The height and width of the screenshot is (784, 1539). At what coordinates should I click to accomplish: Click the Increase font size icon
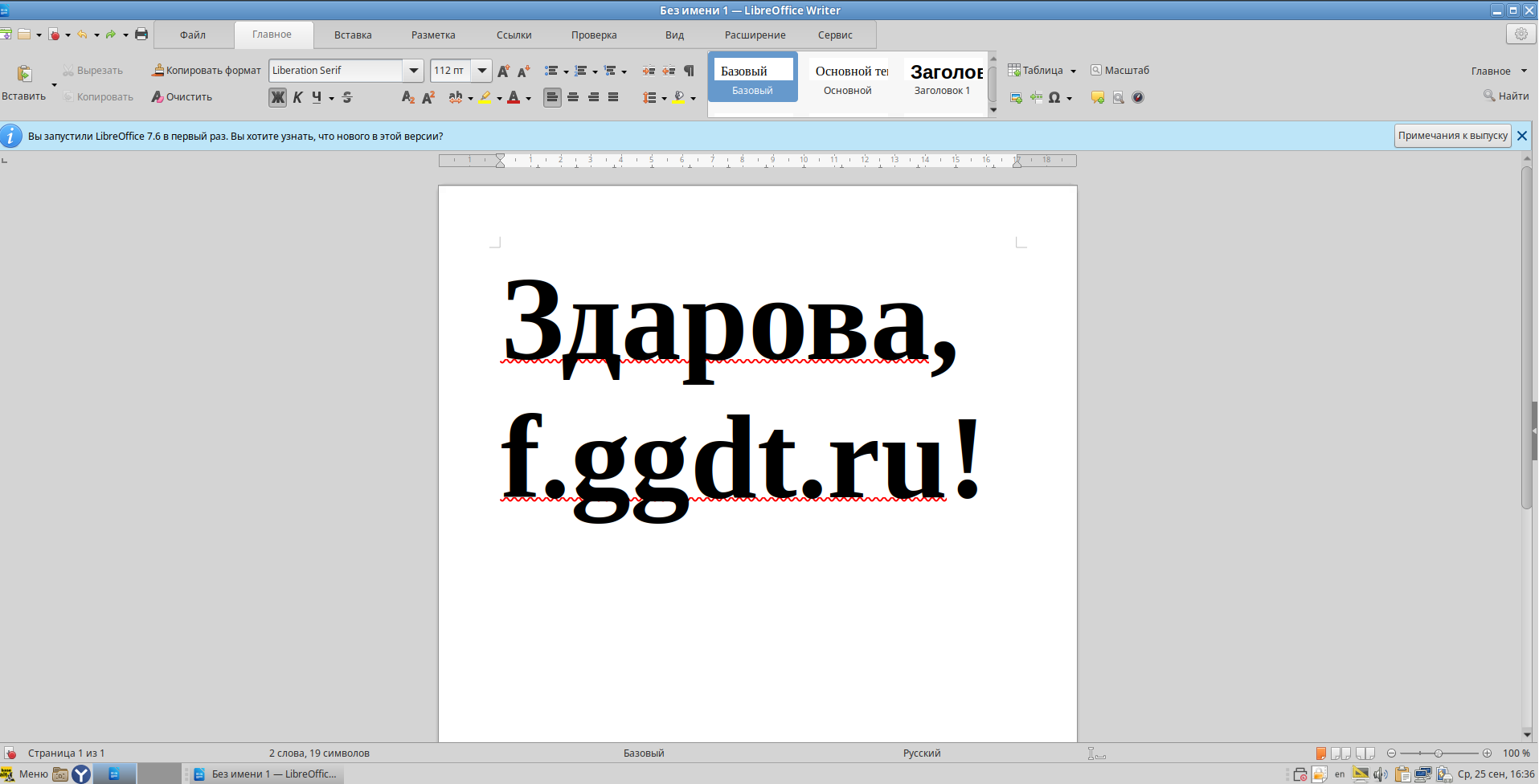[504, 71]
